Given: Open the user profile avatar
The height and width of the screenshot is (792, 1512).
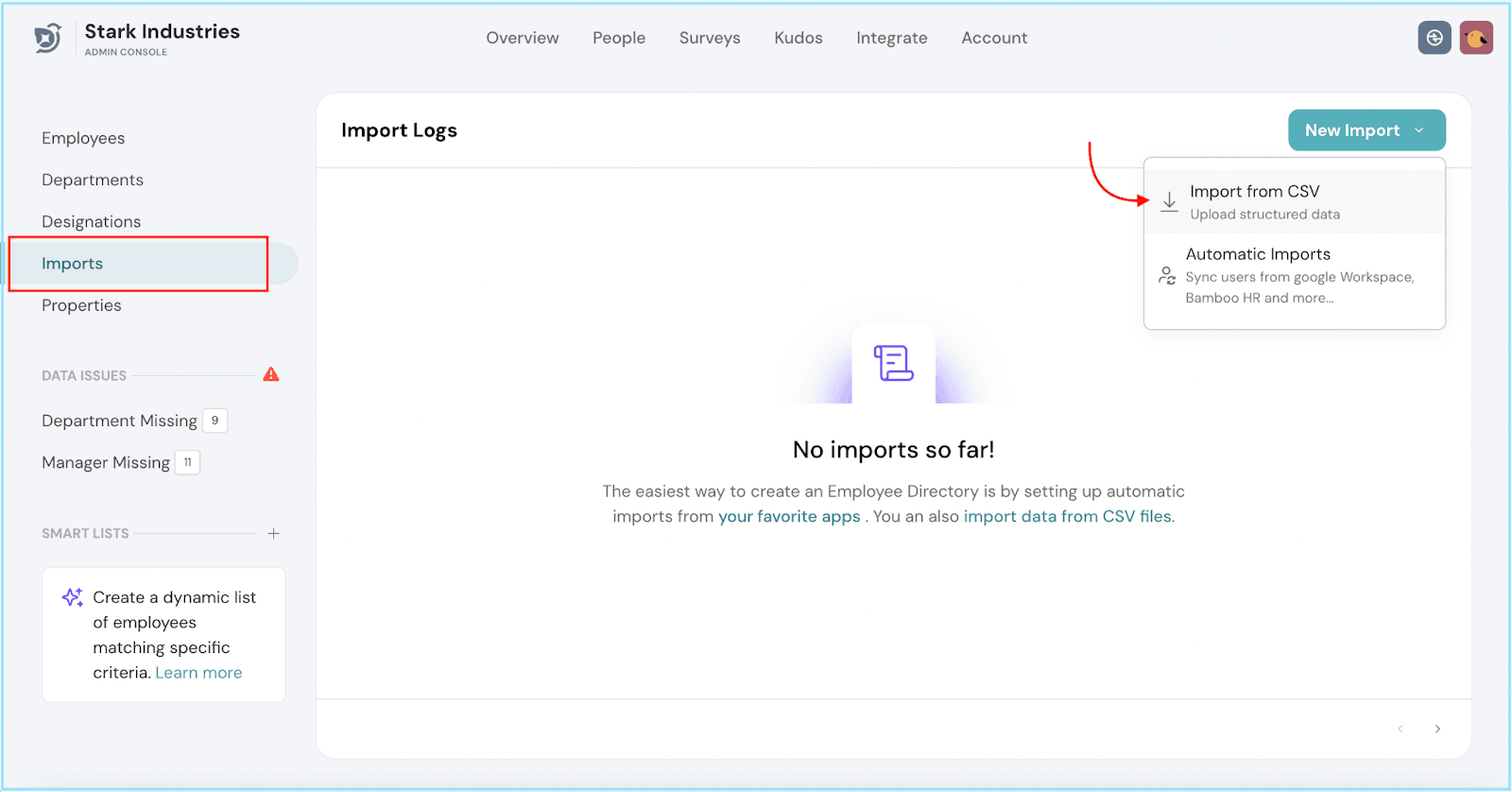Looking at the screenshot, I should point(1475,38).
